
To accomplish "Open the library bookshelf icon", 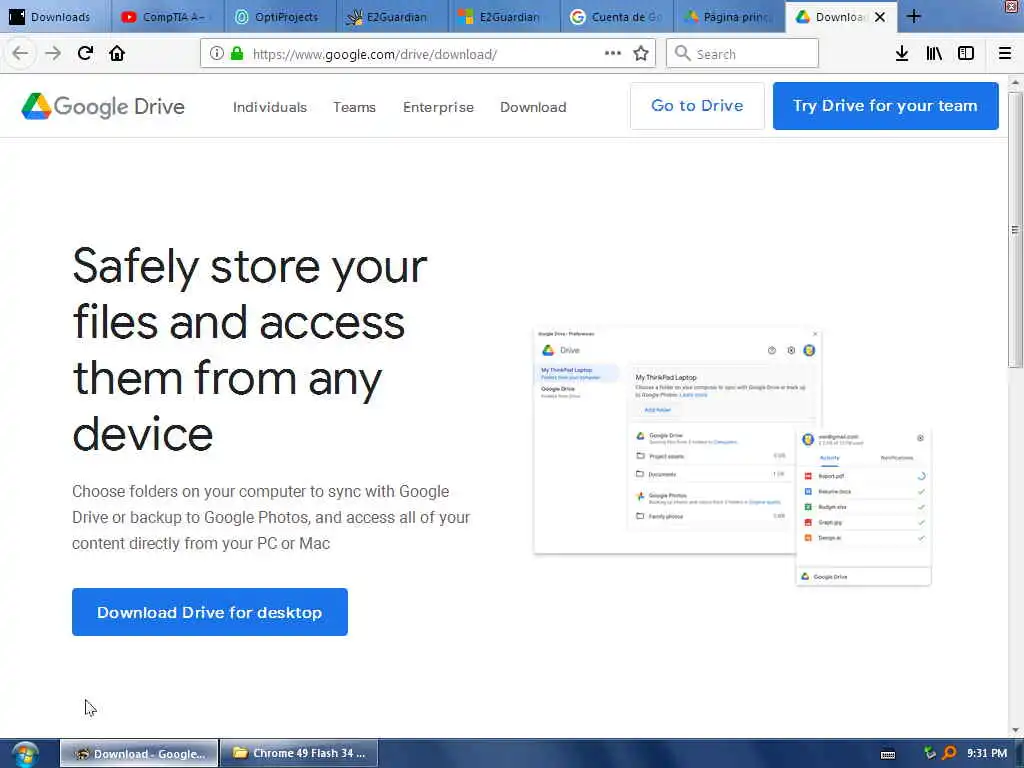I will [934, 54].
